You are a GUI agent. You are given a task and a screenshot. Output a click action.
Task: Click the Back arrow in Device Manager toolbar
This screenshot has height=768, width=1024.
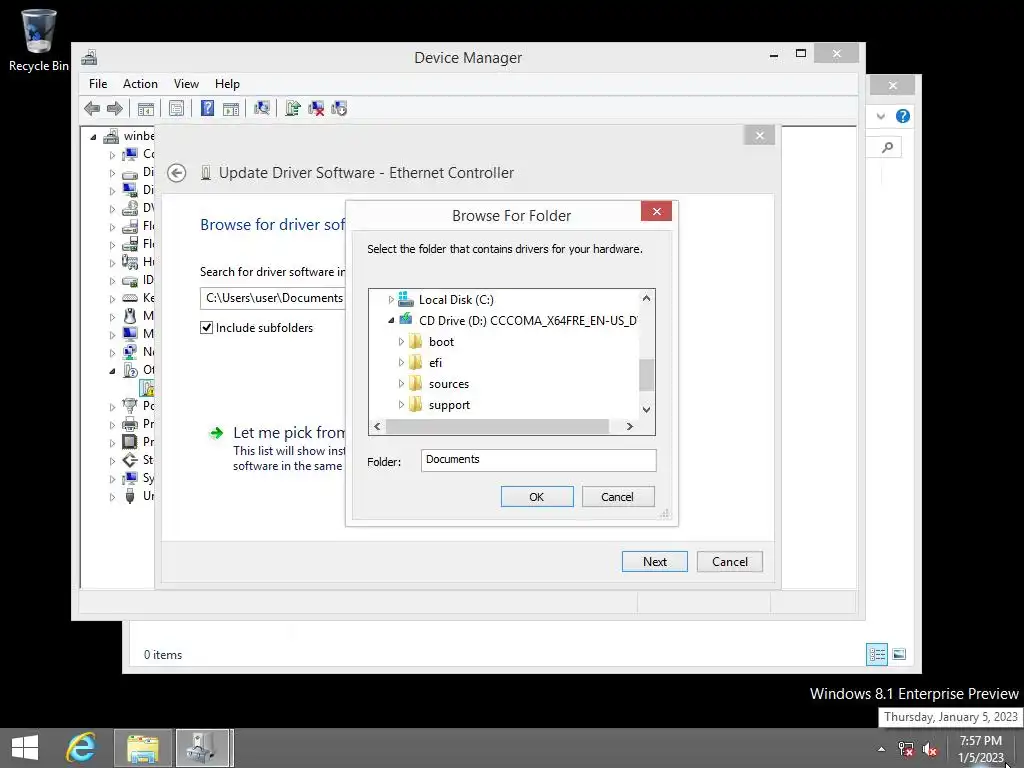(x=92, y=108)
